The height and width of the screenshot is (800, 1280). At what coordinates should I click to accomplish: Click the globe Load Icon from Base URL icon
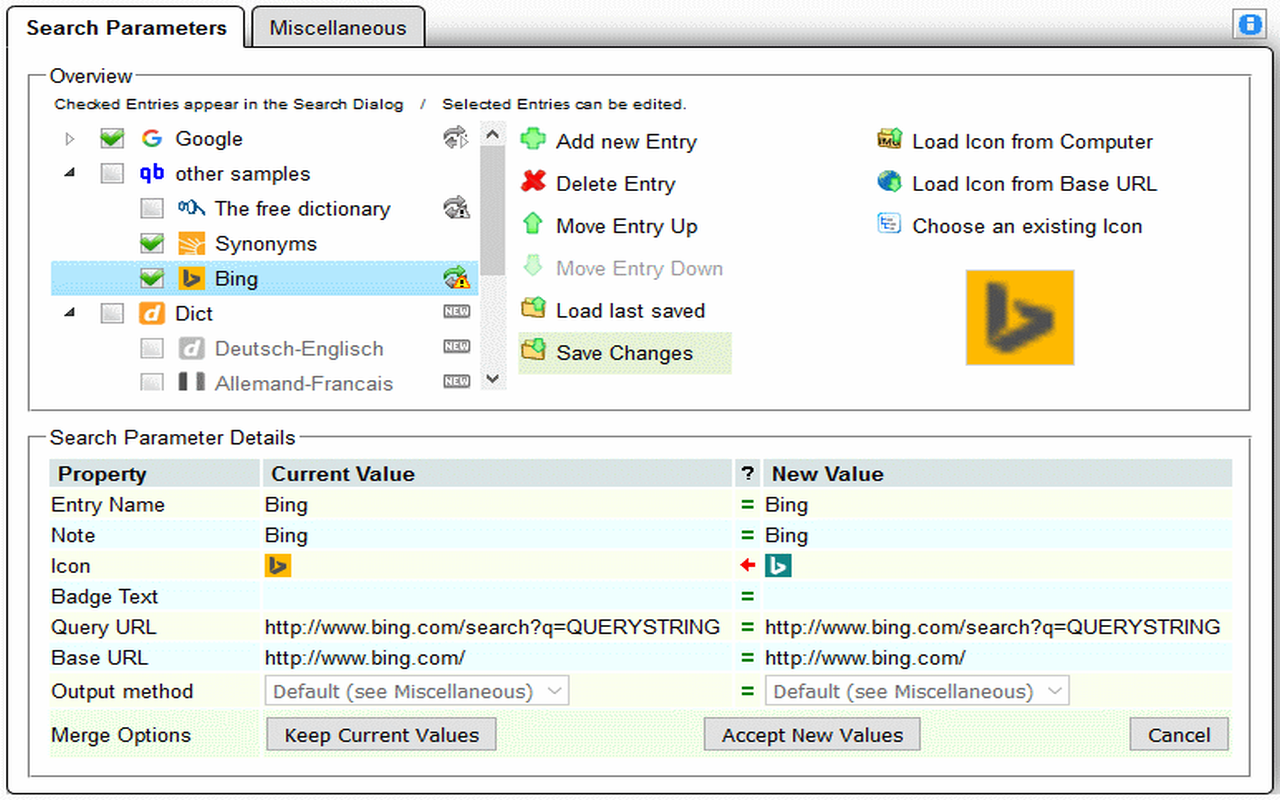pos(890,182)
